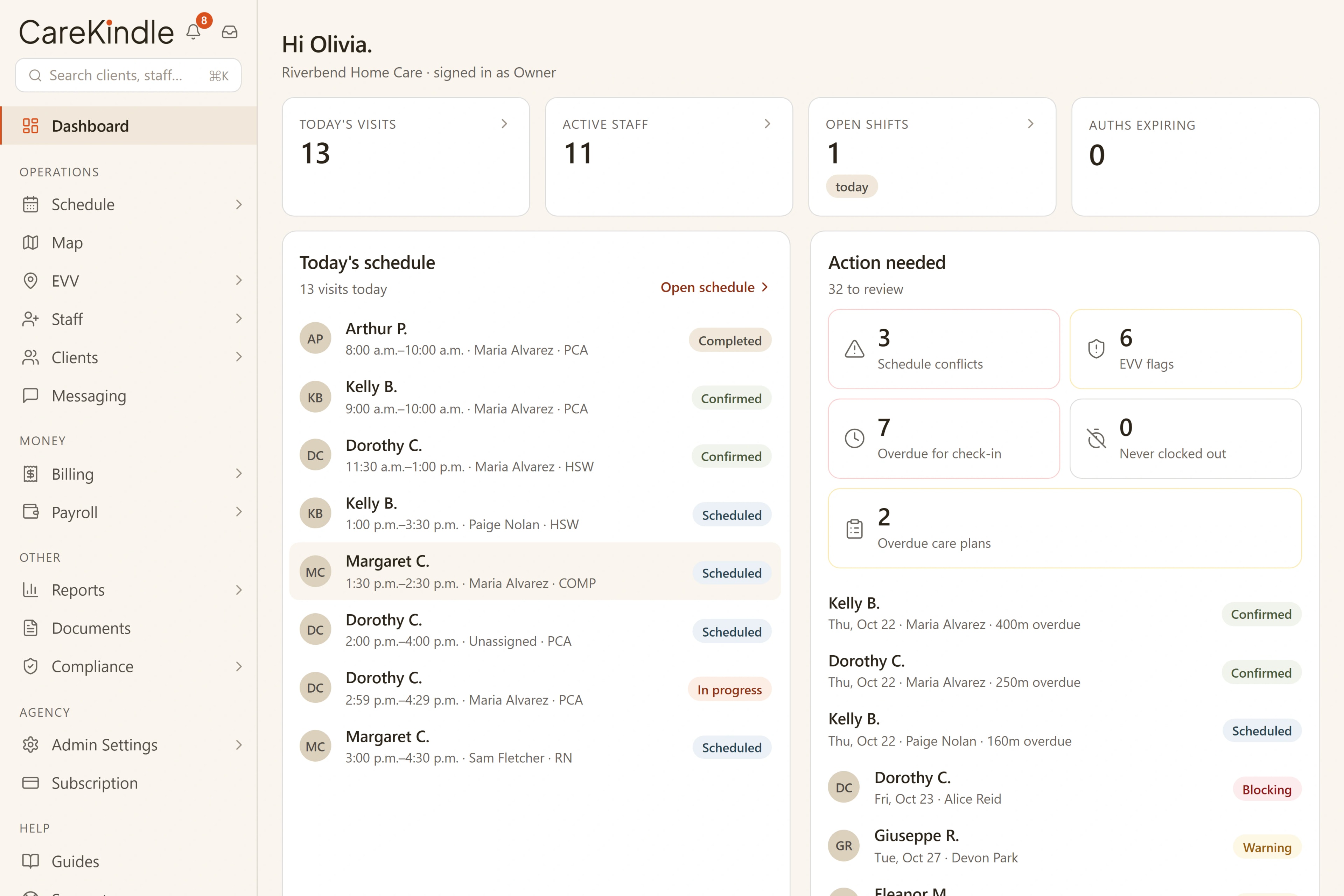Click the Clients people icon
This screenshot has height=896, width=1344.
30,357
